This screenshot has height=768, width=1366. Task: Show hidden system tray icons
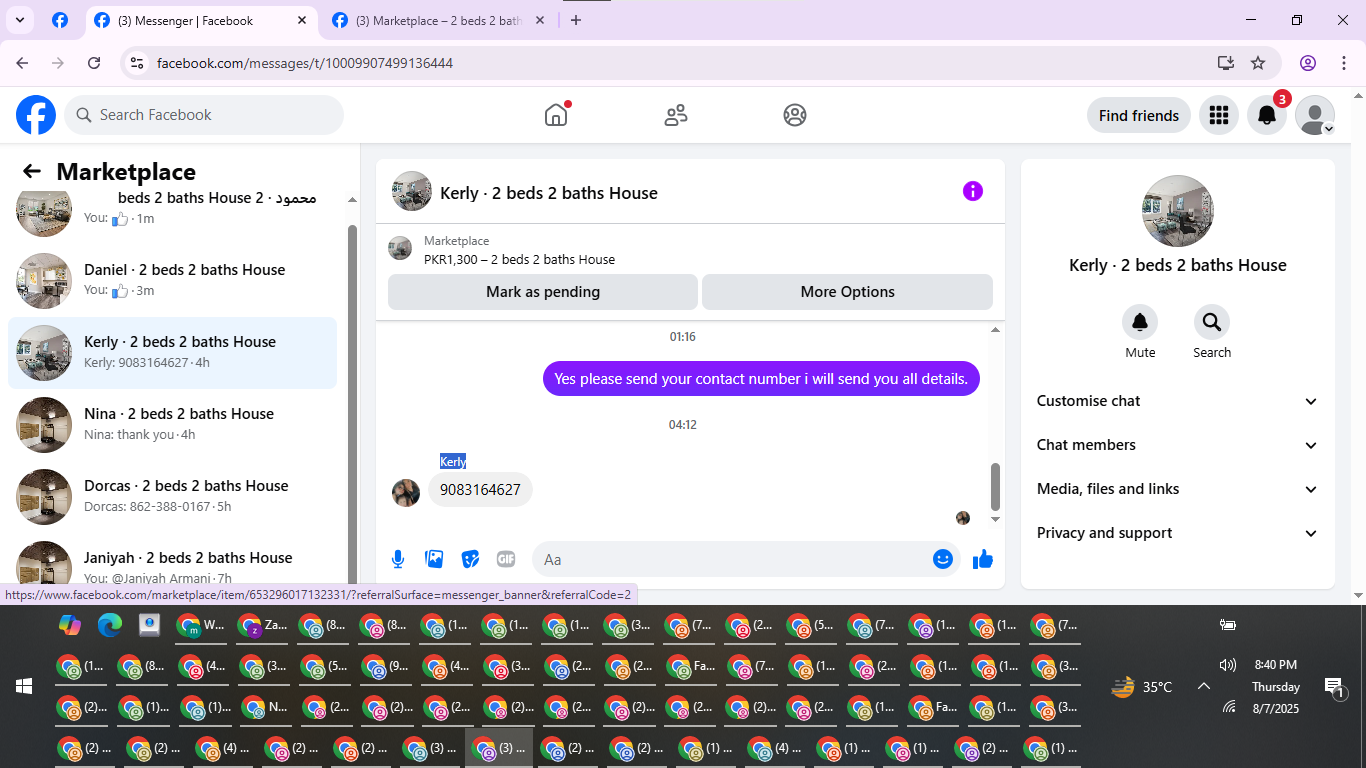(x=1204, y=686)
